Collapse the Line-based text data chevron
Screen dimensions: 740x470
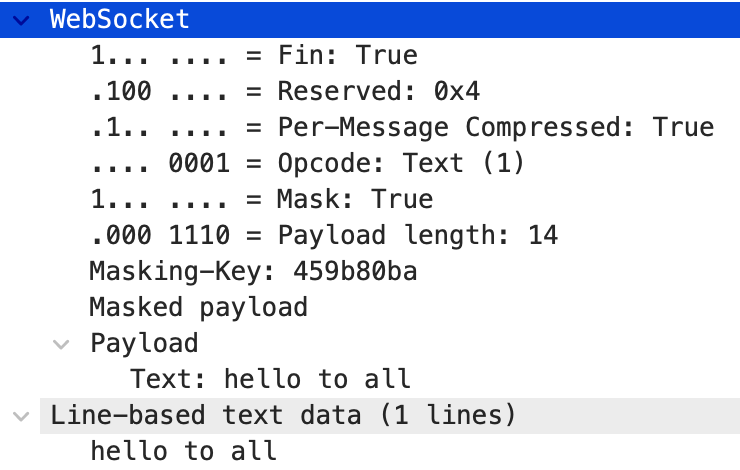[22, 414]
